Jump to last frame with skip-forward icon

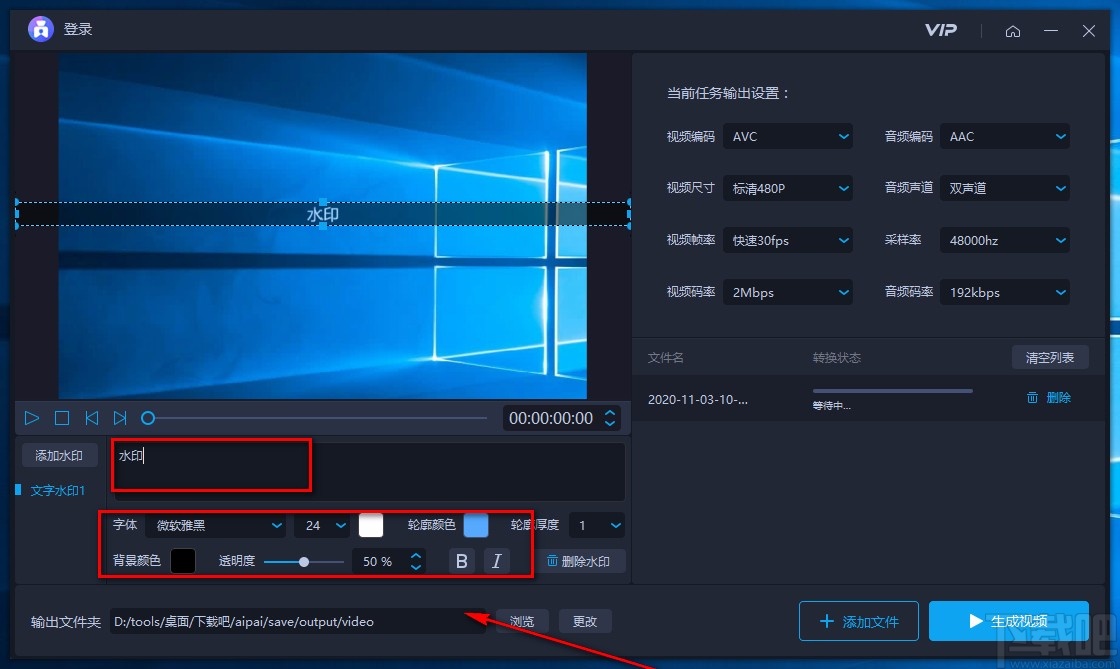tap(120, 418)
